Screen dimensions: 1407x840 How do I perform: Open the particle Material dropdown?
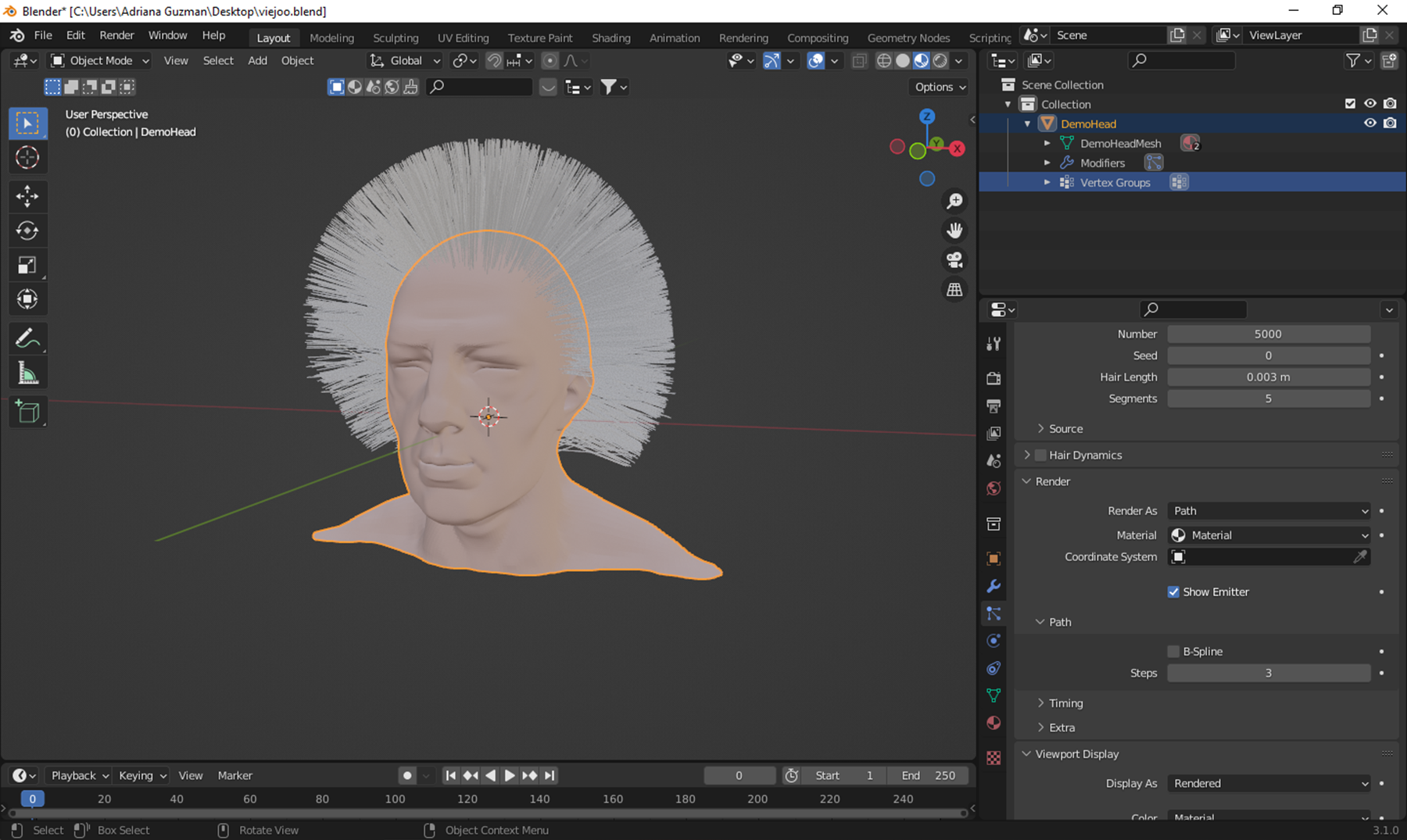click(x=1269, y=535)
